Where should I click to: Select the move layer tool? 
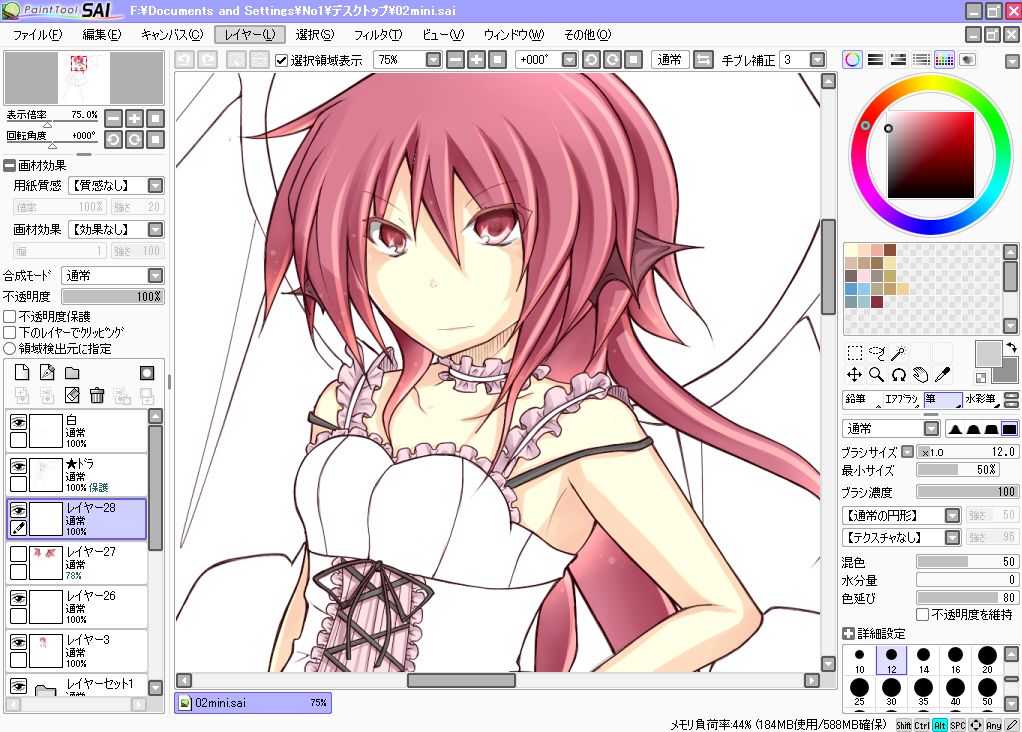click(854, 375)
